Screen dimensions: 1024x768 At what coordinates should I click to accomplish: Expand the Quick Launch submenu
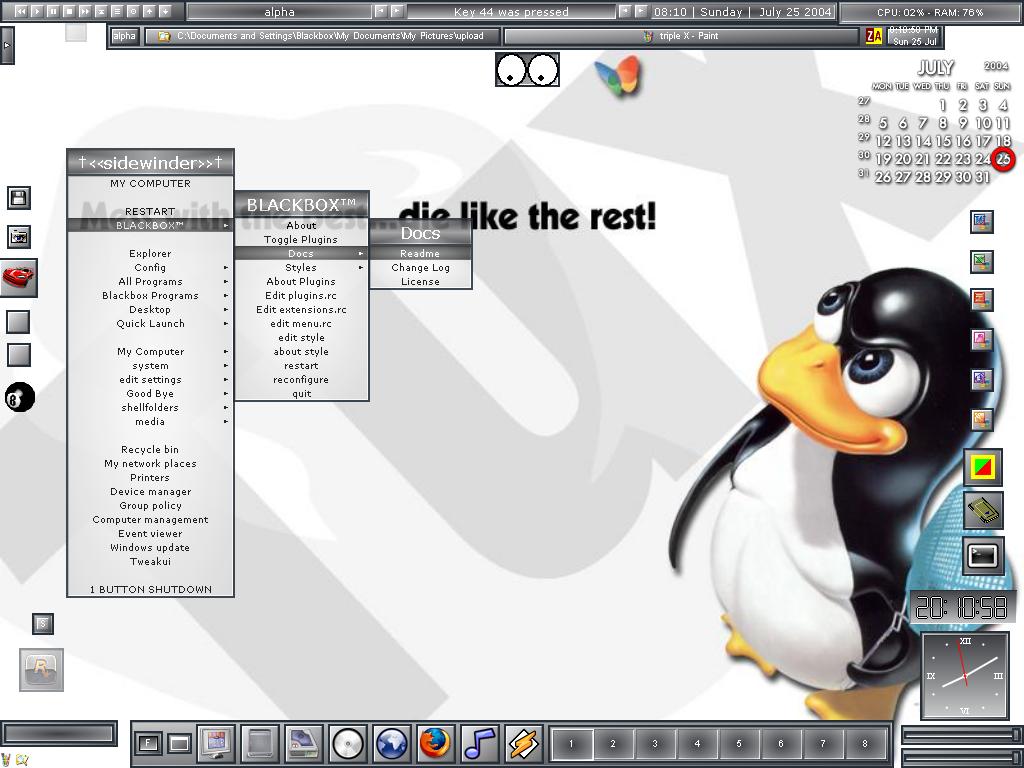point(150,324)
